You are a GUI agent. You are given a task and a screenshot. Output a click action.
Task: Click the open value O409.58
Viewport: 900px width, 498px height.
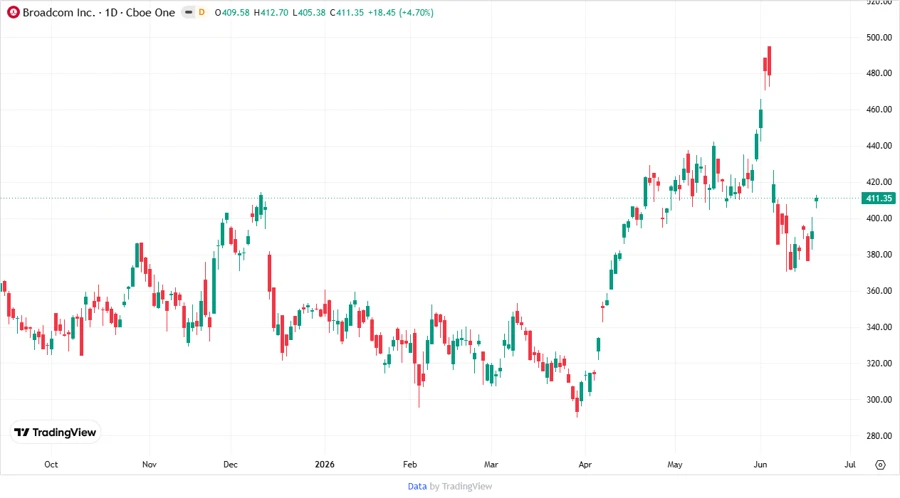click(232, 13)
